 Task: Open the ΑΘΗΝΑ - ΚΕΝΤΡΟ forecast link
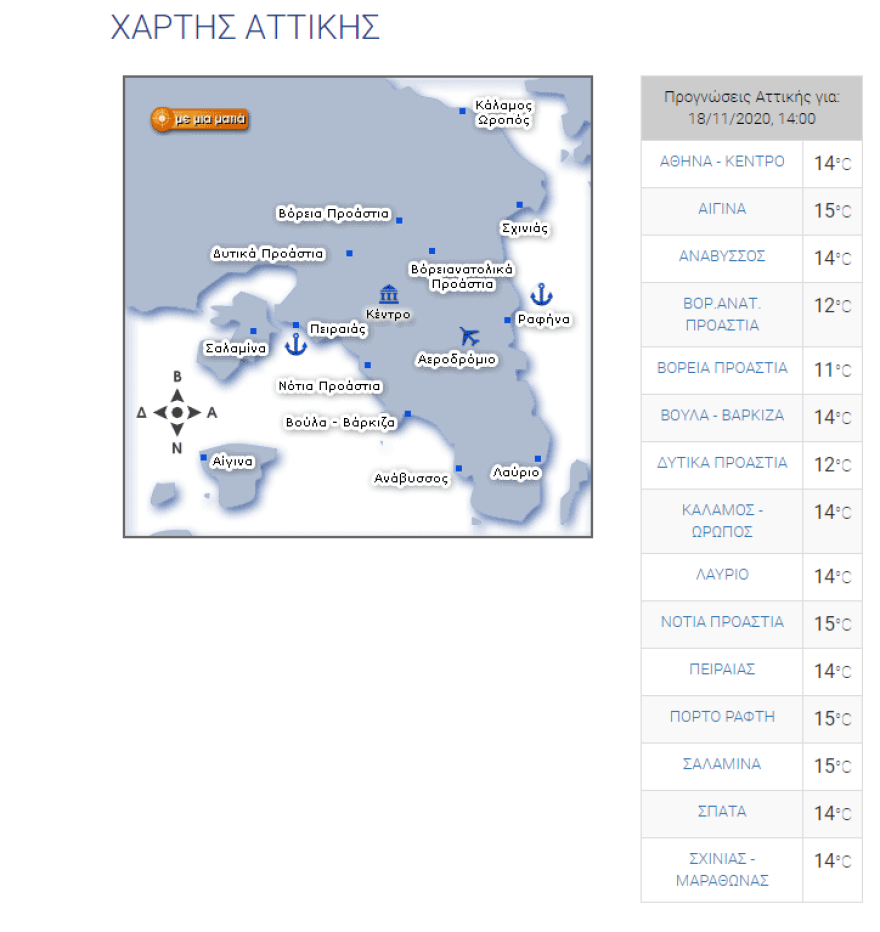coord(722,162)
